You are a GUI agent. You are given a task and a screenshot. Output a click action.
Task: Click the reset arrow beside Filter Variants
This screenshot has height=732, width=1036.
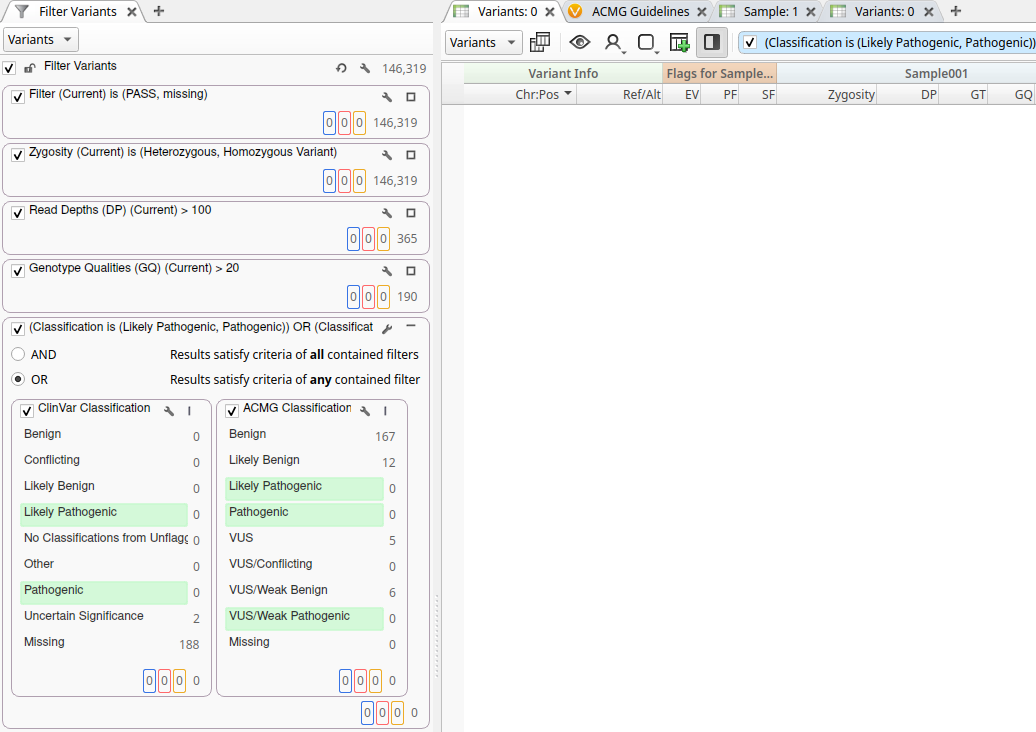click(341, 68)
